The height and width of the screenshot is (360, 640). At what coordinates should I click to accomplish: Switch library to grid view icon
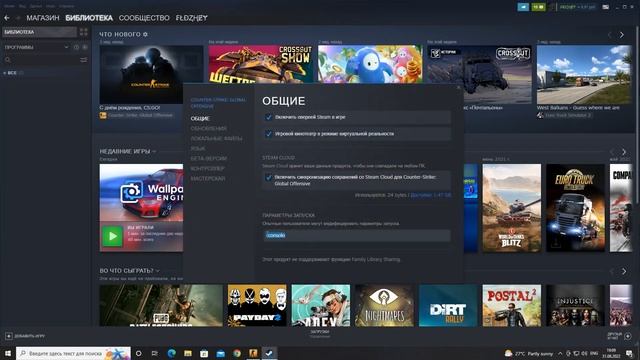(x=84, y=32)
